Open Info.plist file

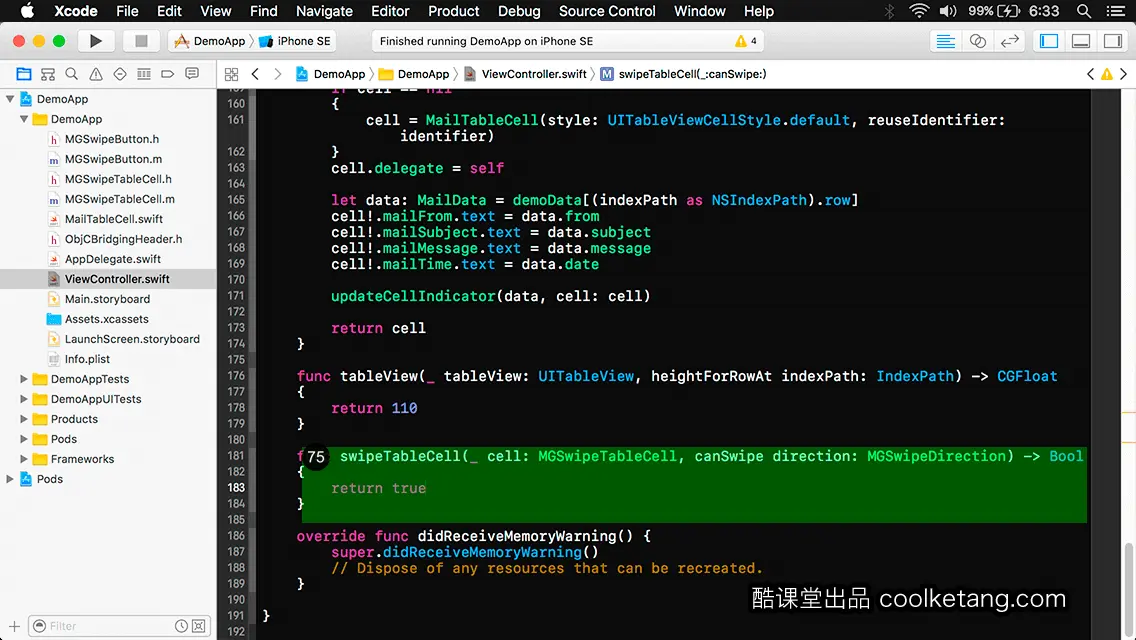87,359
